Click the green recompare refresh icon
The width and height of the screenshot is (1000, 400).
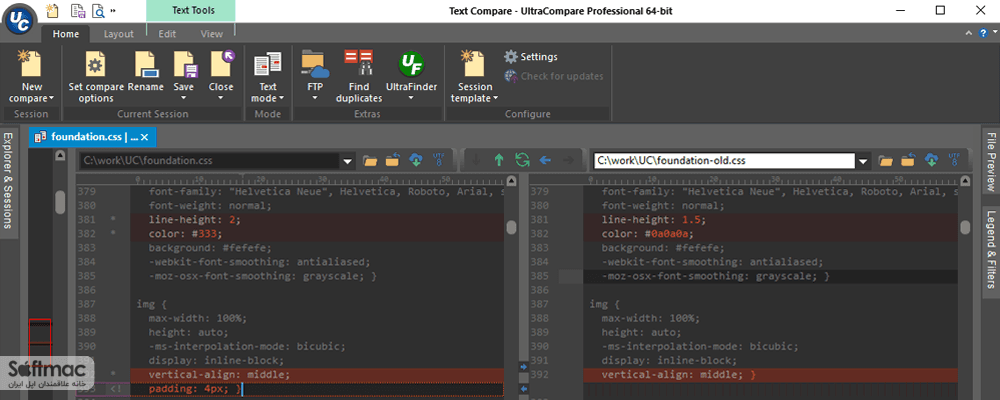point(522,161)
